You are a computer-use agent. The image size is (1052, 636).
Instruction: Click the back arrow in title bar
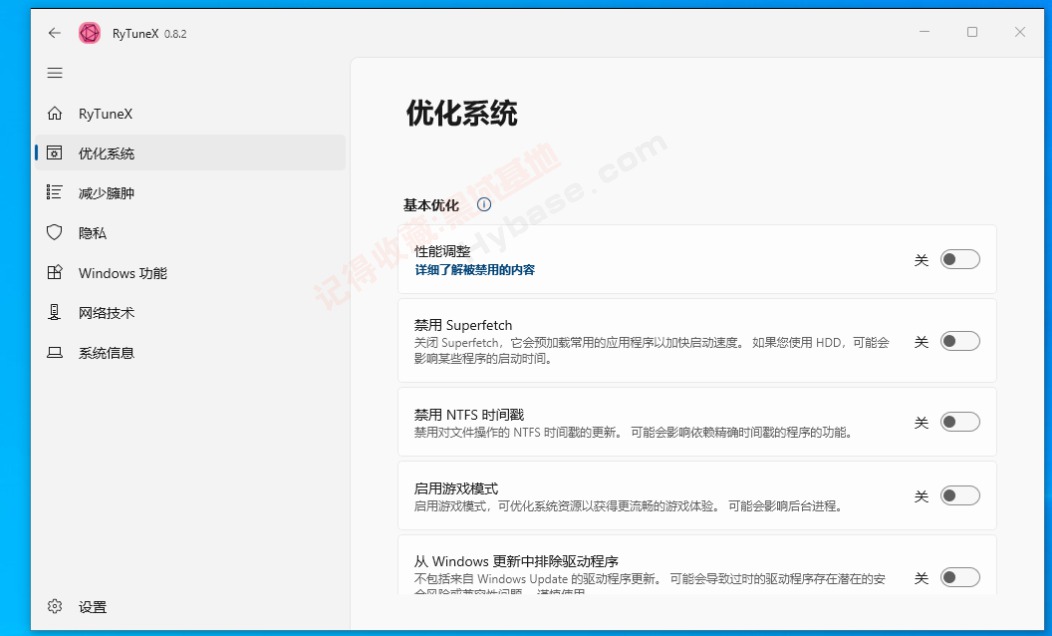[54, 33]
